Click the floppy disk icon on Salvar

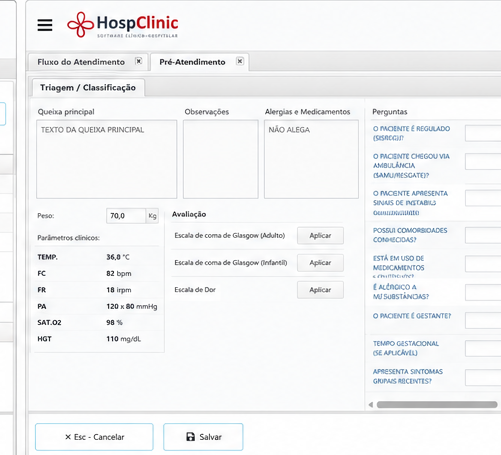190,437
